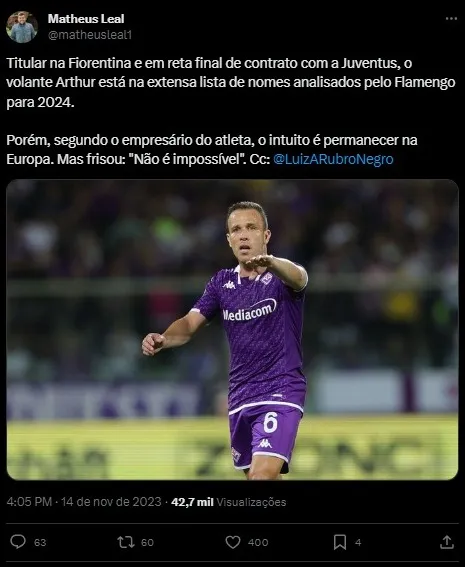Click the reply speech bubble icon

tap(18, 542)
